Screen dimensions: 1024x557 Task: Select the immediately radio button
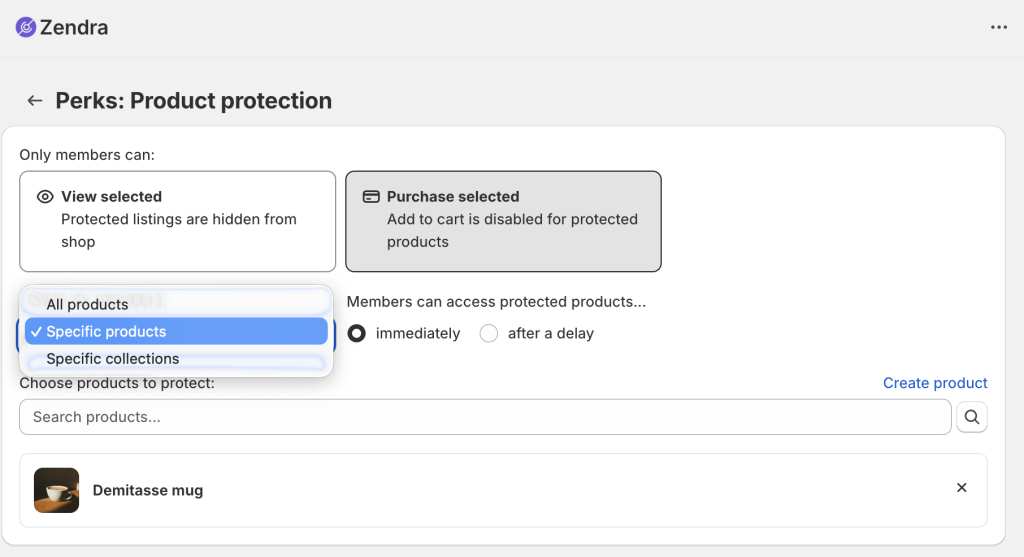[357, 334]
